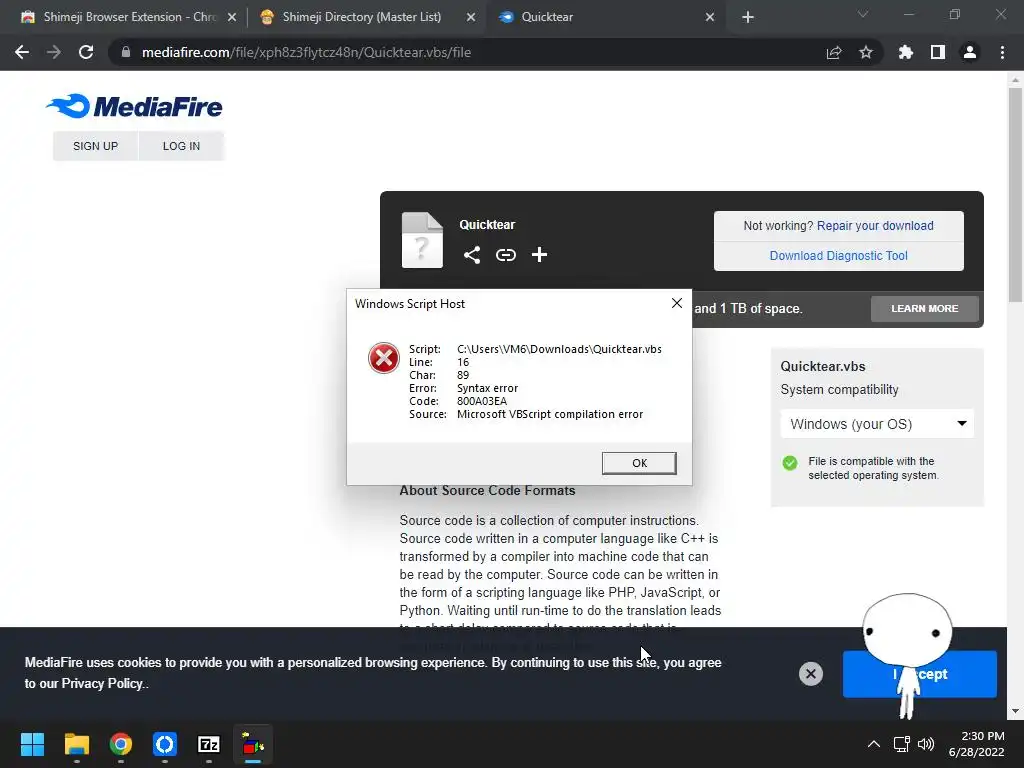Screen dimensions: 1024x768
Task: Click the tab search chevron in title bar
Action: click(x=863, y=14)
